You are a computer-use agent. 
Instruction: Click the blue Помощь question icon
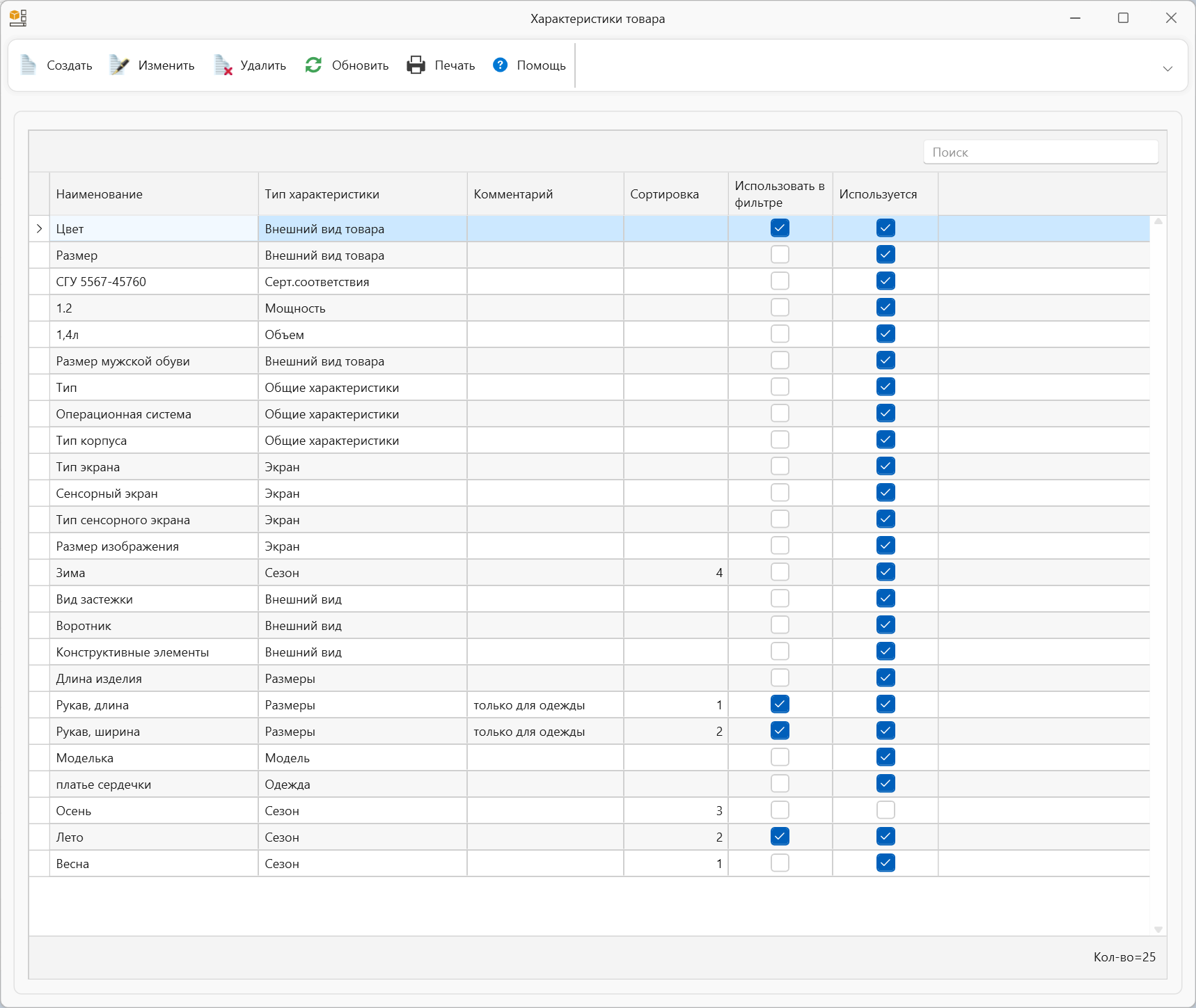[500, 65]
